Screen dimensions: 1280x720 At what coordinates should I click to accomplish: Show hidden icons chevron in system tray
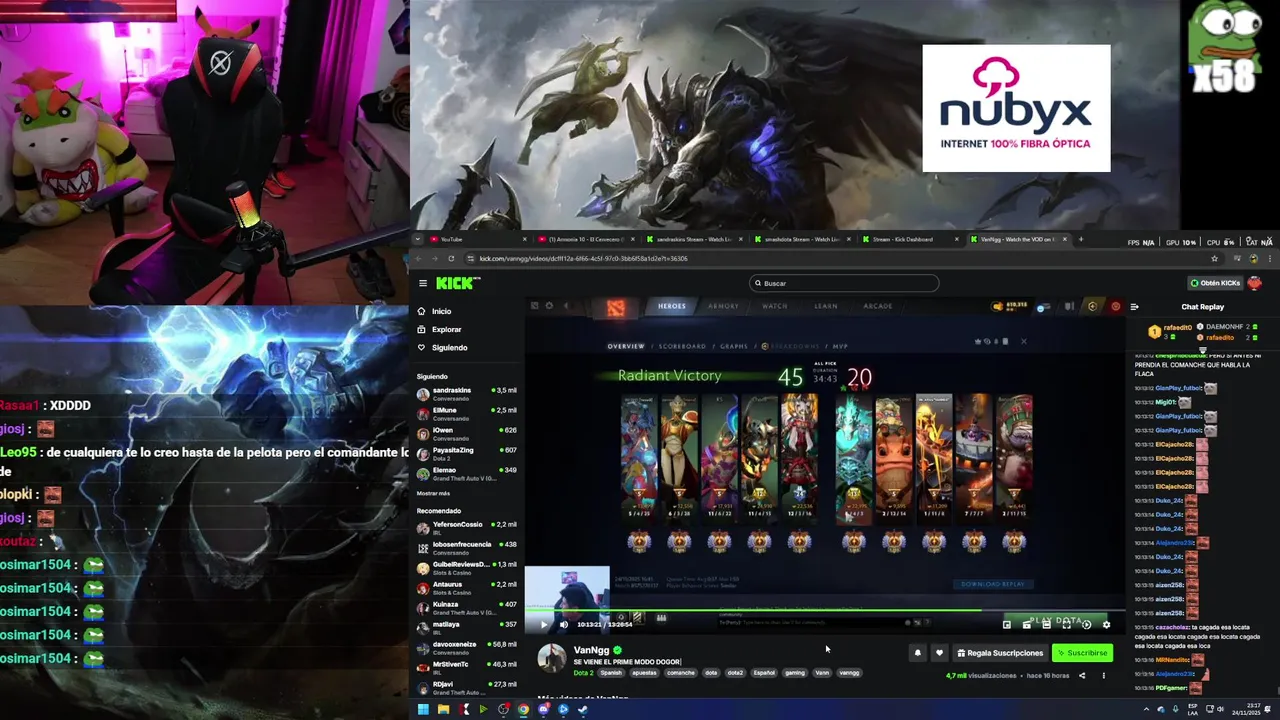[x=1146, y=710]
